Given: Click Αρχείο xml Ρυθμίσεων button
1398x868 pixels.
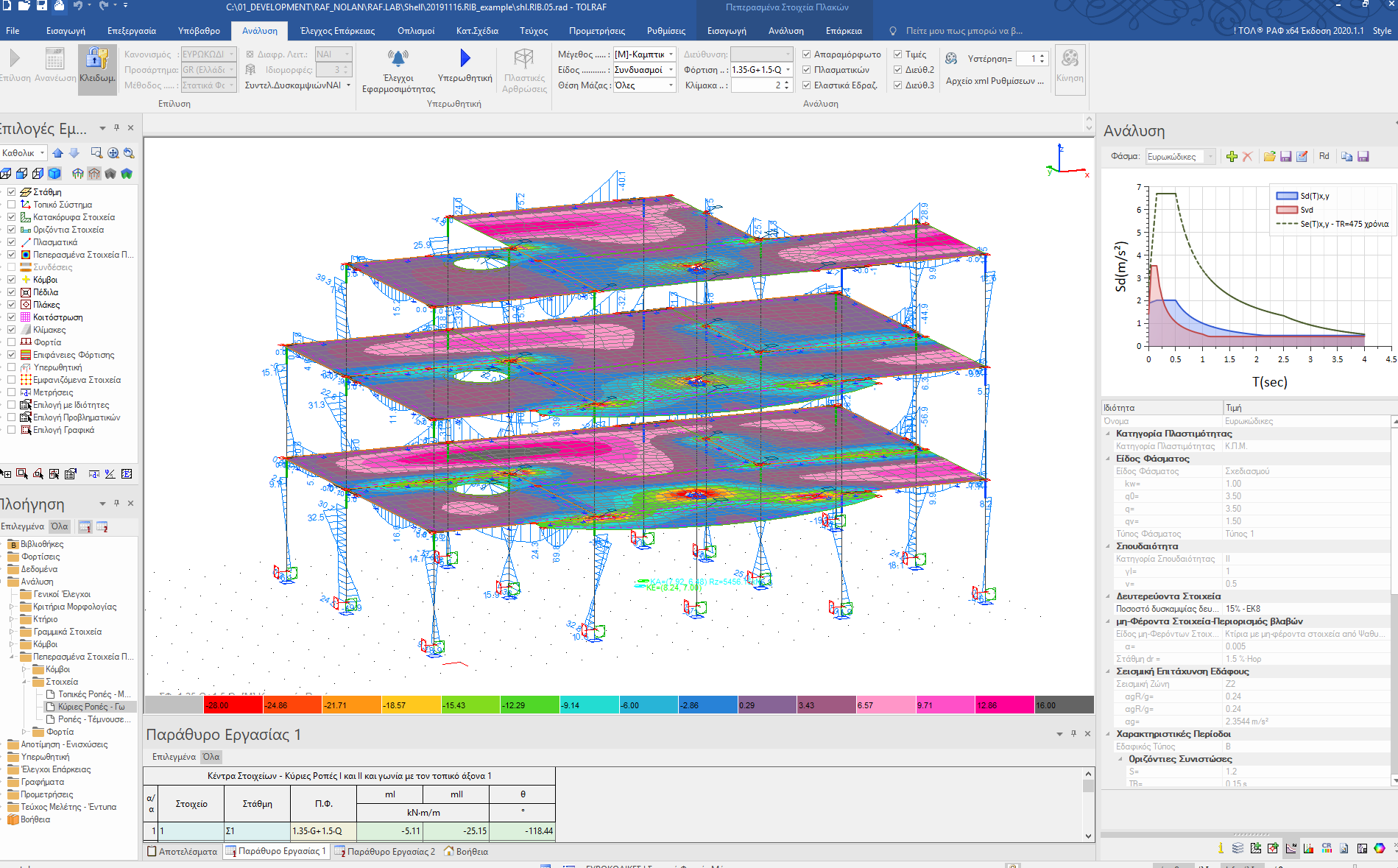Looking at the screenshot, I should tap(995, 81).
